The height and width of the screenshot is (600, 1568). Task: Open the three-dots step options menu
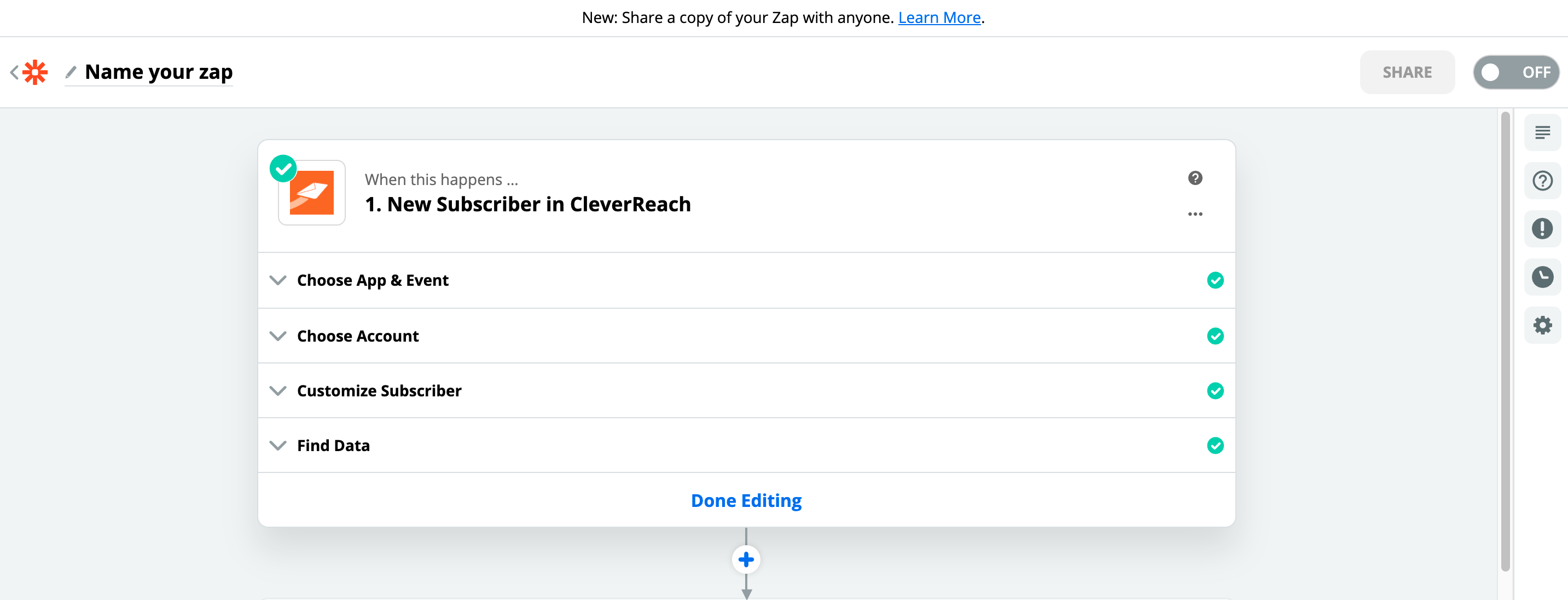click(1195, 214)
